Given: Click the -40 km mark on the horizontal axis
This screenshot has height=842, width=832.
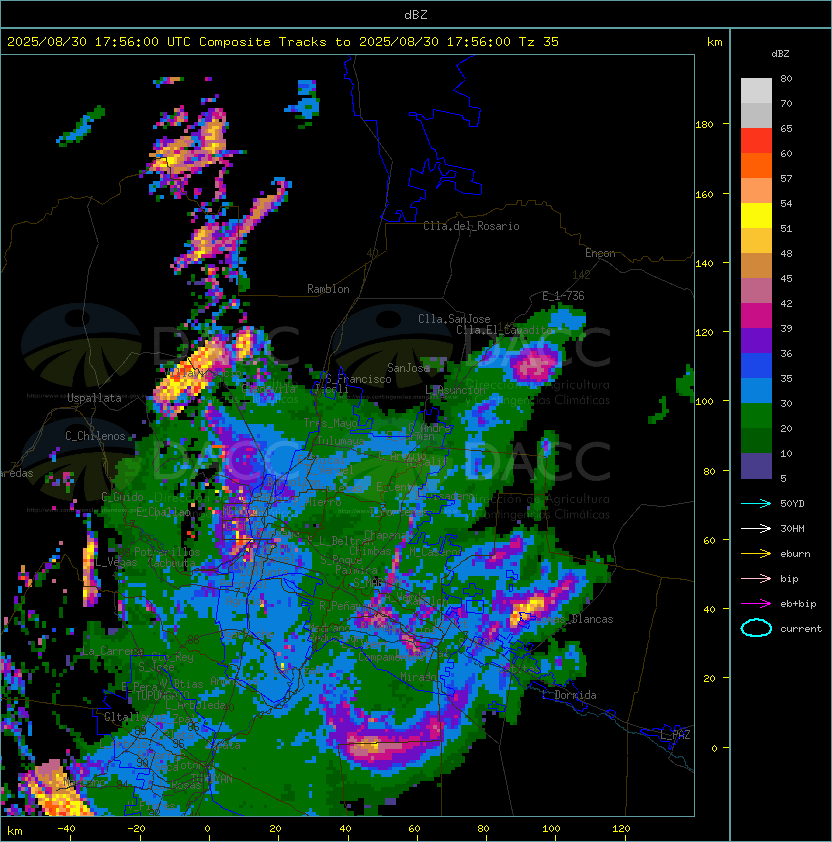Looking at the screenshot, I should 66,829.
